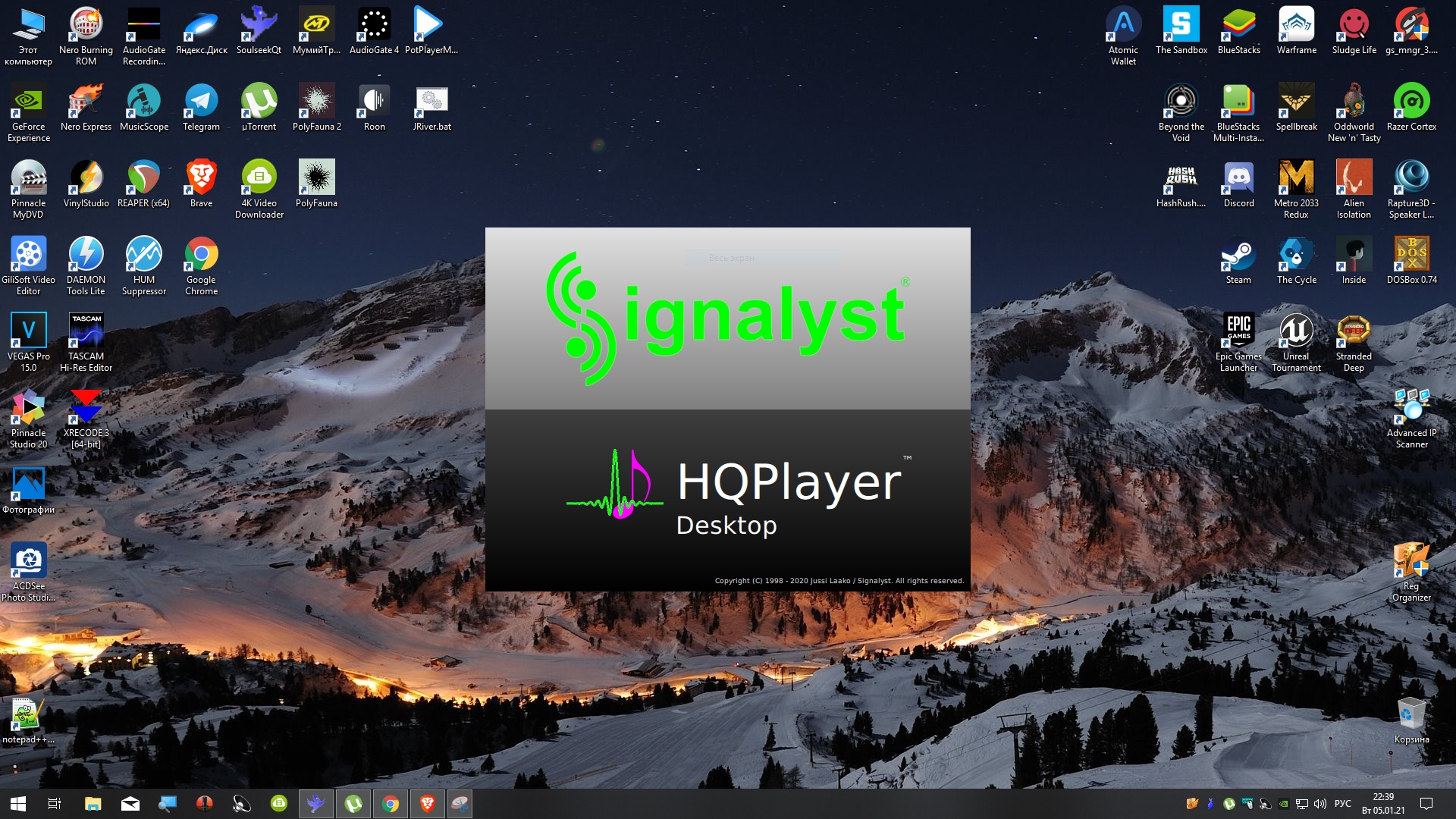1456x819 pixels.
Task: Select the PolyFauna desktop icon below PolyFauna 2
Action: (316, 184)
